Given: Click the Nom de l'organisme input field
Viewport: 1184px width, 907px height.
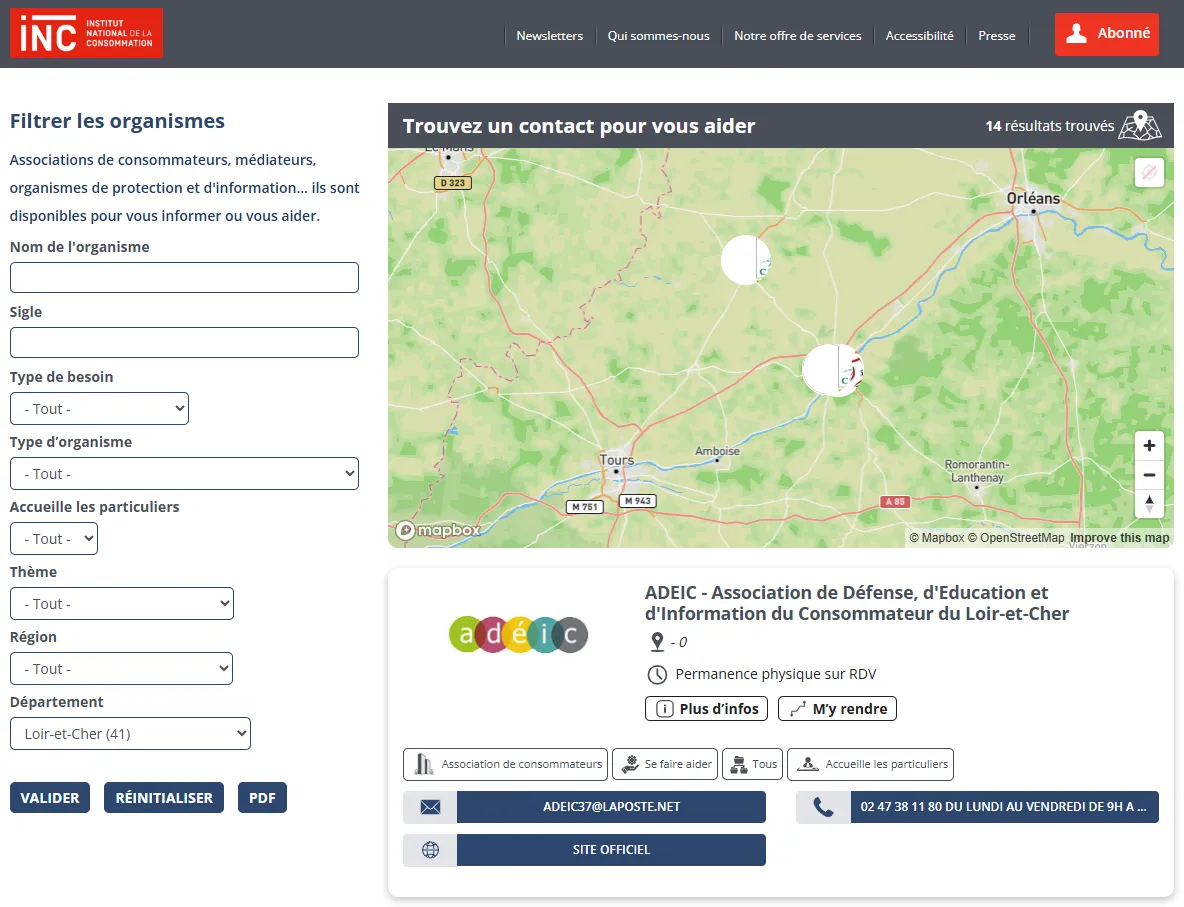Looking at the screenshot, I should [x=184, y=277].
